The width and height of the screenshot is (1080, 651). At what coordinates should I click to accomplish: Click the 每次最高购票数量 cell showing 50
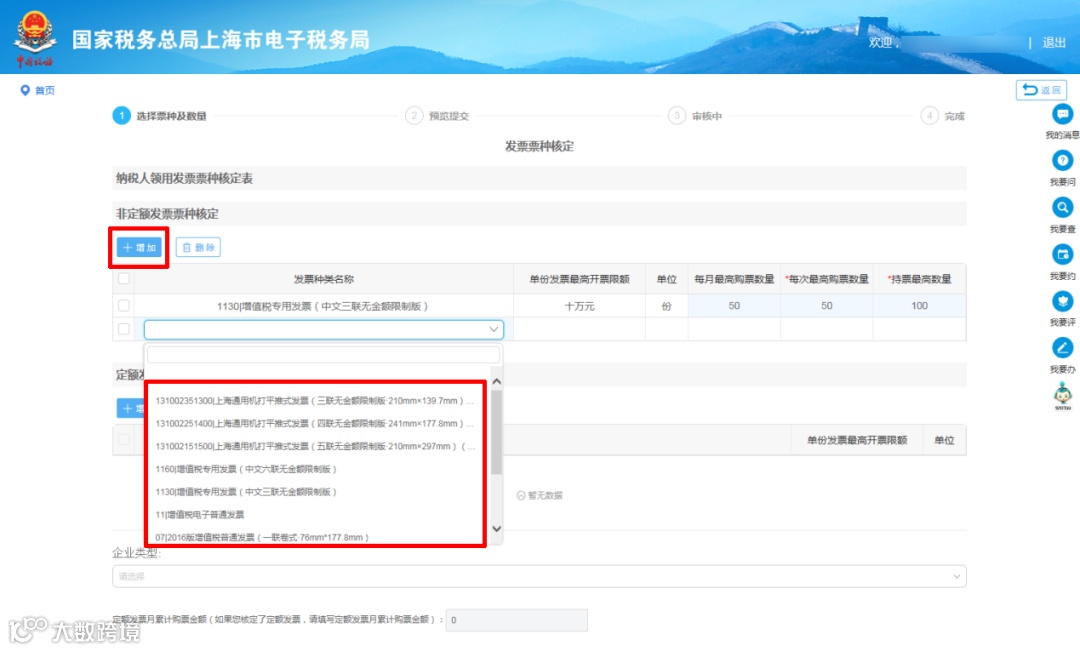coord(827,305)
